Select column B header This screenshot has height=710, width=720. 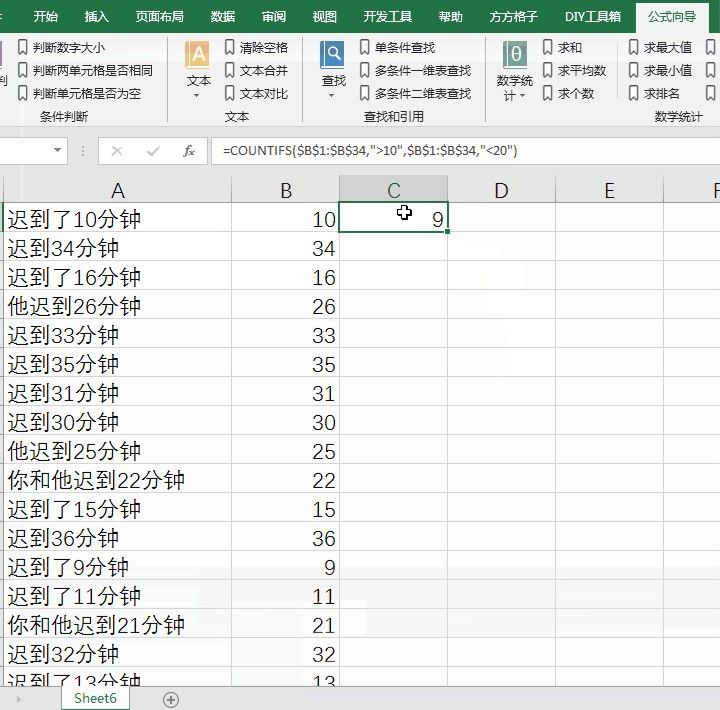click(x=286, y=190)
